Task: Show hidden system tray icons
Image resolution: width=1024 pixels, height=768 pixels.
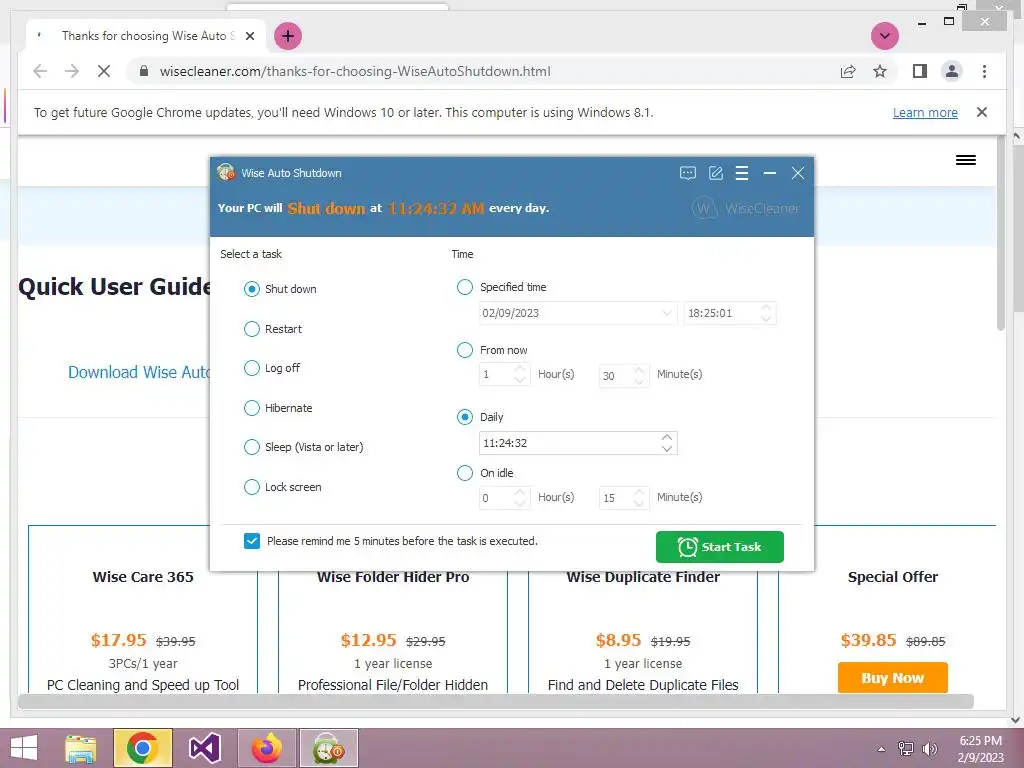Action: pos(882,749)
